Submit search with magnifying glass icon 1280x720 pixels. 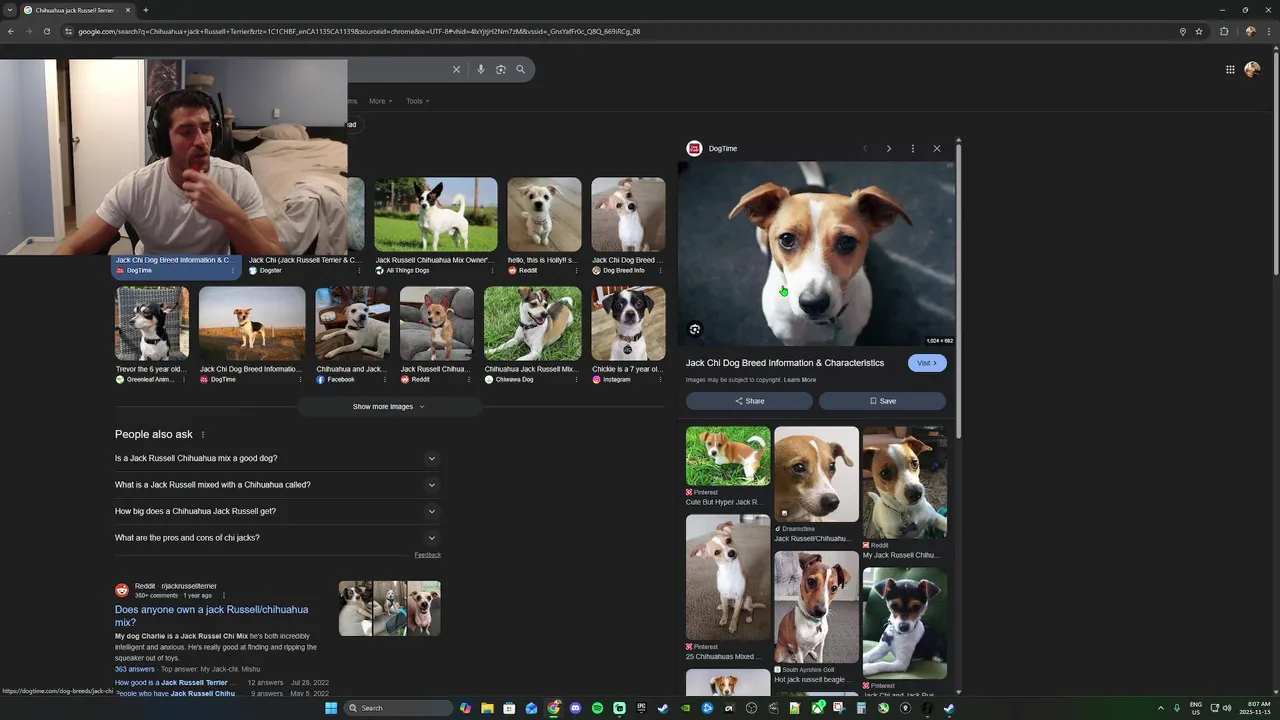pyautogui.click(x=520, y=69)
